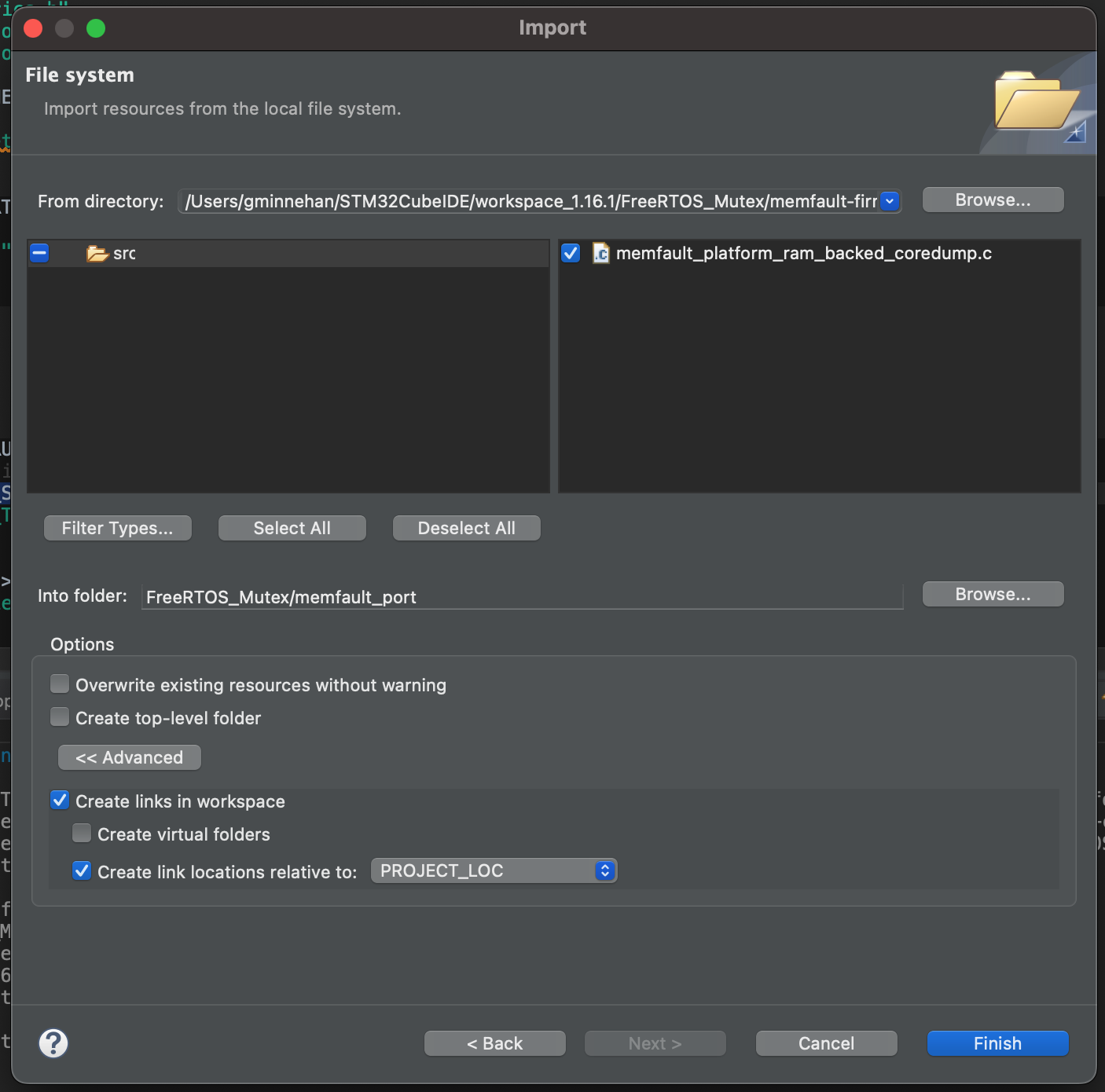This screenshot has height=1092, width=1105.
Task: Click Browse next to Into folder
Action: pyautogui.click(x=993, y=595)
